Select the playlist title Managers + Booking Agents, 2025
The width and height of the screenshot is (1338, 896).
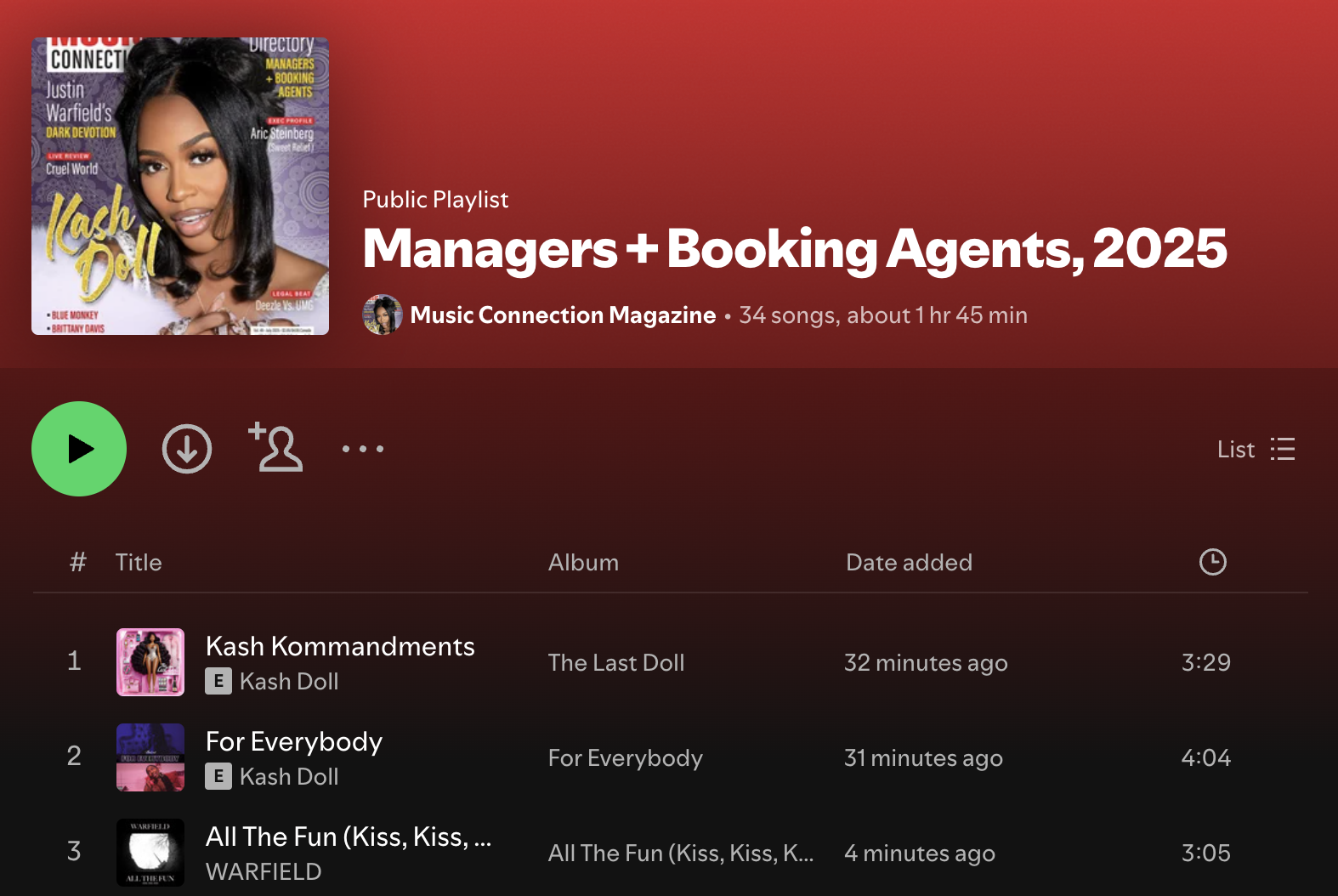coord(795,249)
